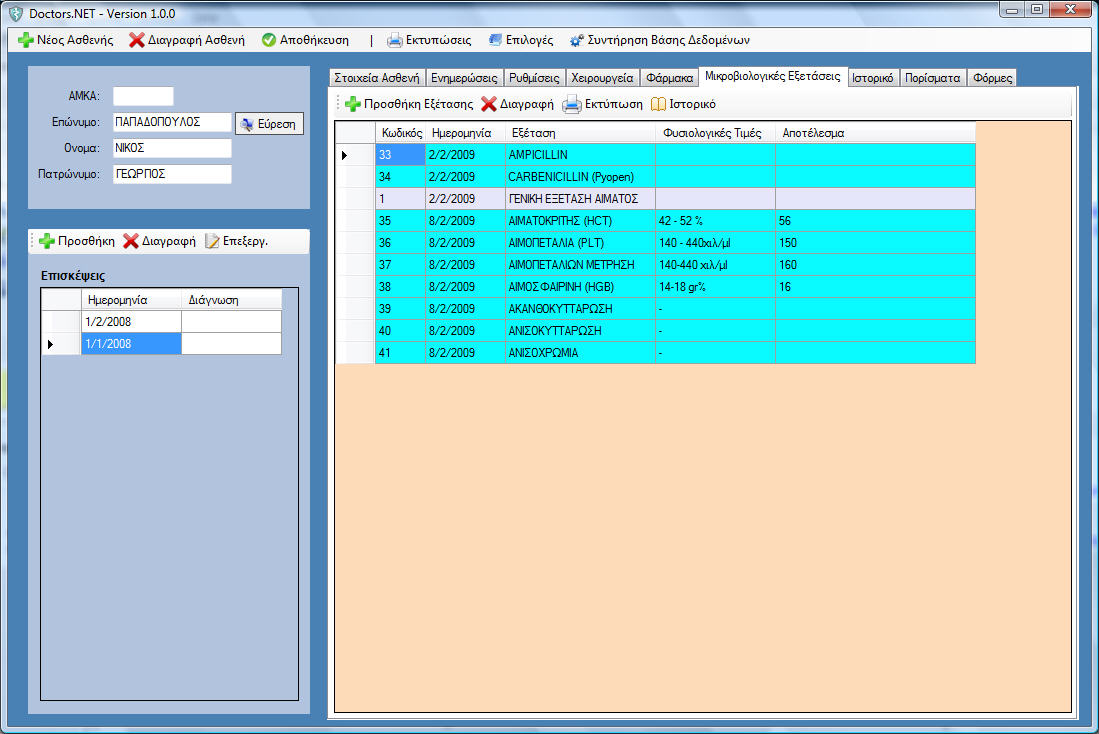Image resolution: width=1099 pixels, height=734 pixels.
Task: Click the normal range 14-18 gr%
Action: point(715,287)
